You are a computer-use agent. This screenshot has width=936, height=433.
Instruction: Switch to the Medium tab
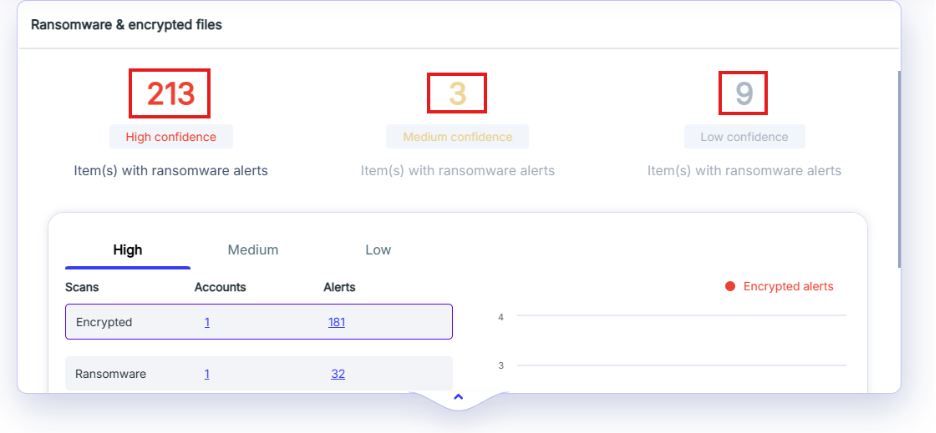click(x=253, y=250)
